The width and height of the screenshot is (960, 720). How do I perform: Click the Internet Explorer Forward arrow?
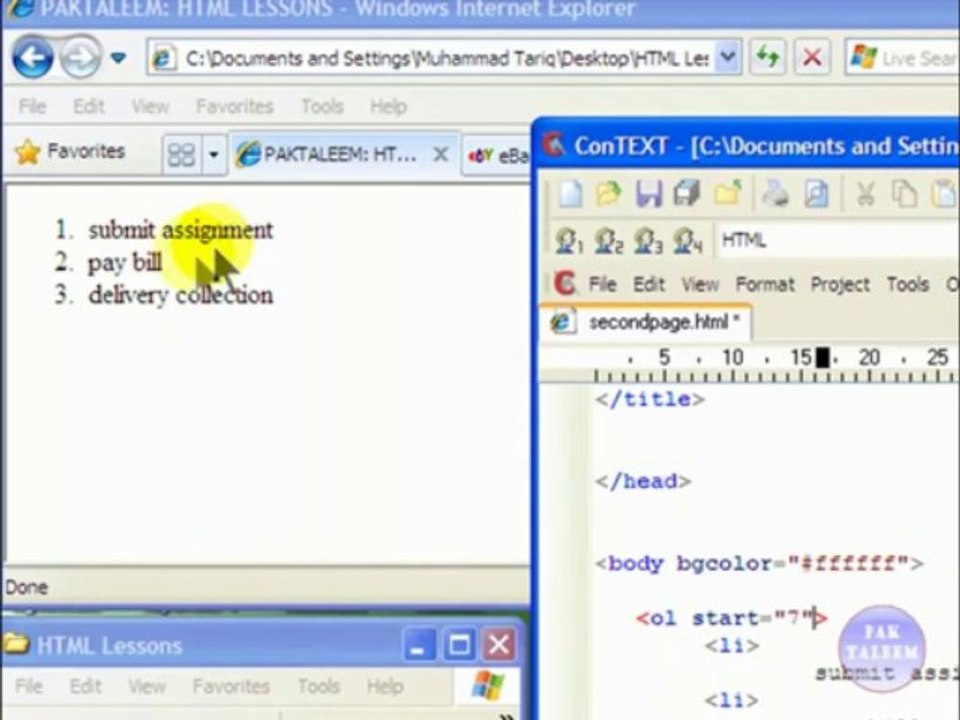(81, 58)
